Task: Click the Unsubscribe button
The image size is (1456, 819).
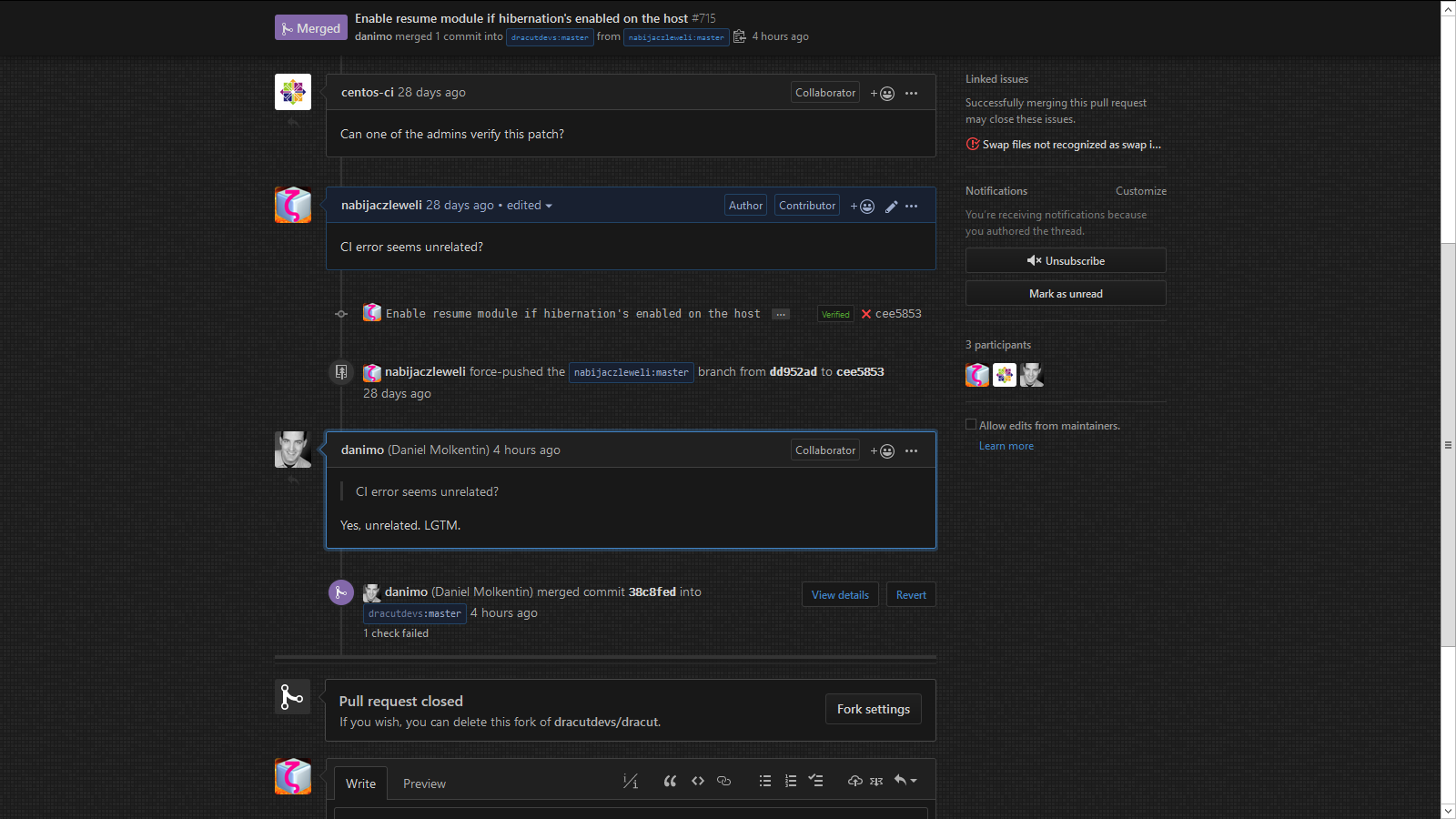Action: point(1066,261)
